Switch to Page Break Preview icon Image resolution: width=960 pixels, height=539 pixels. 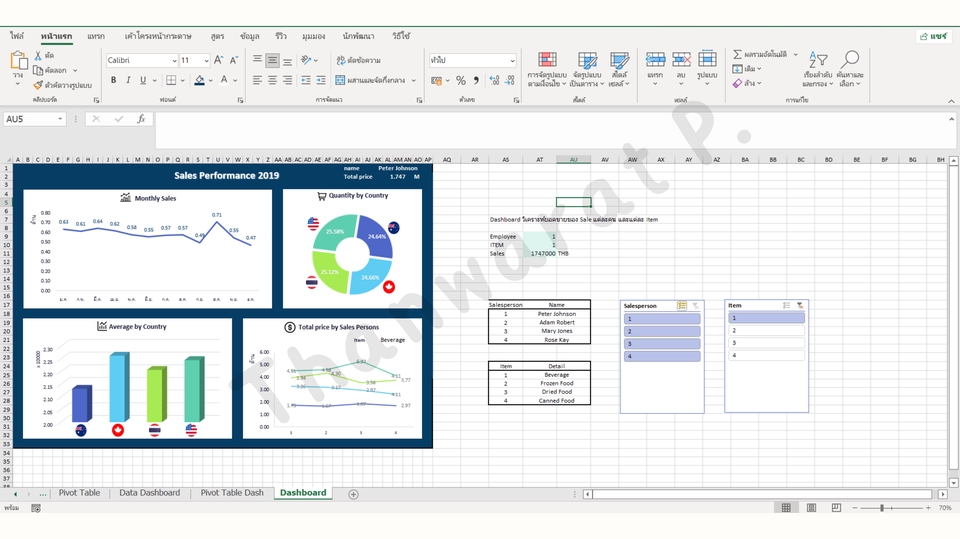pyautogui.click(x=836, y=508)
